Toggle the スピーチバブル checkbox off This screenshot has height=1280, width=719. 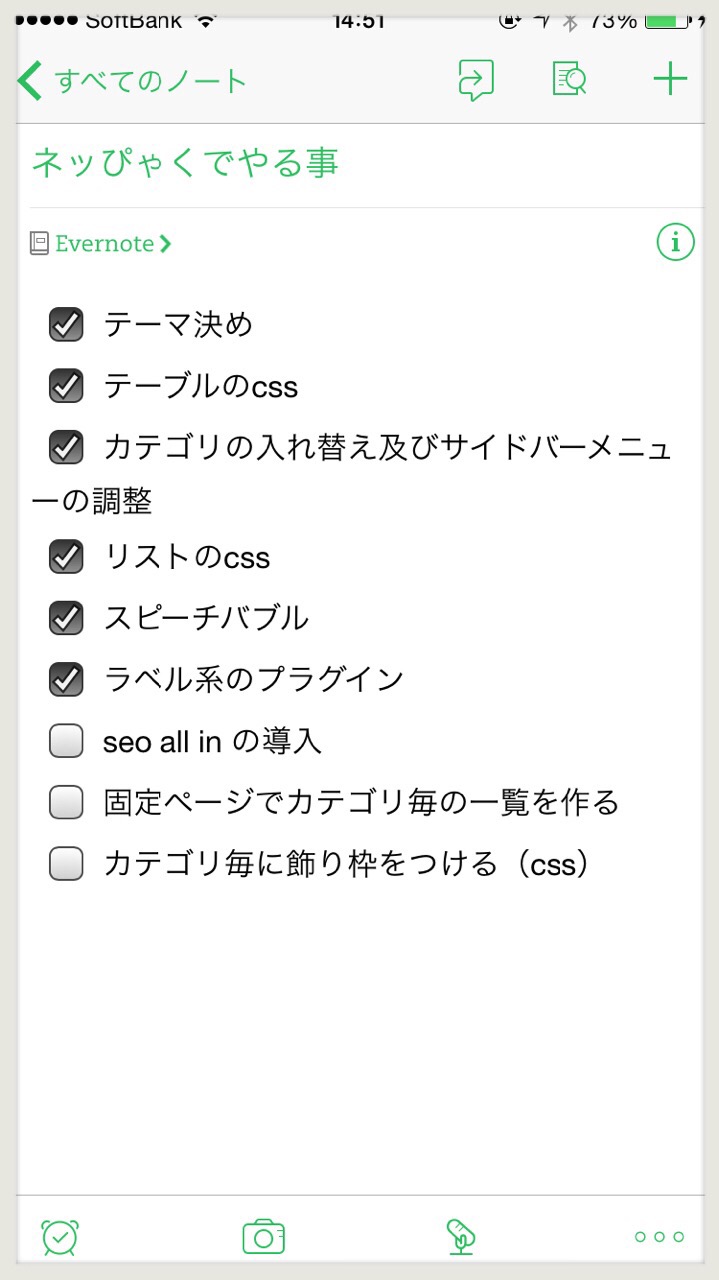(x=66, y=618)
